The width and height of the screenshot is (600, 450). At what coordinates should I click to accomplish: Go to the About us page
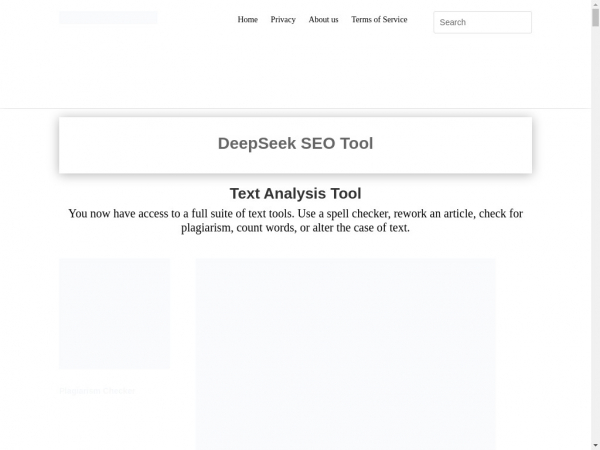[x=323, y=20]
